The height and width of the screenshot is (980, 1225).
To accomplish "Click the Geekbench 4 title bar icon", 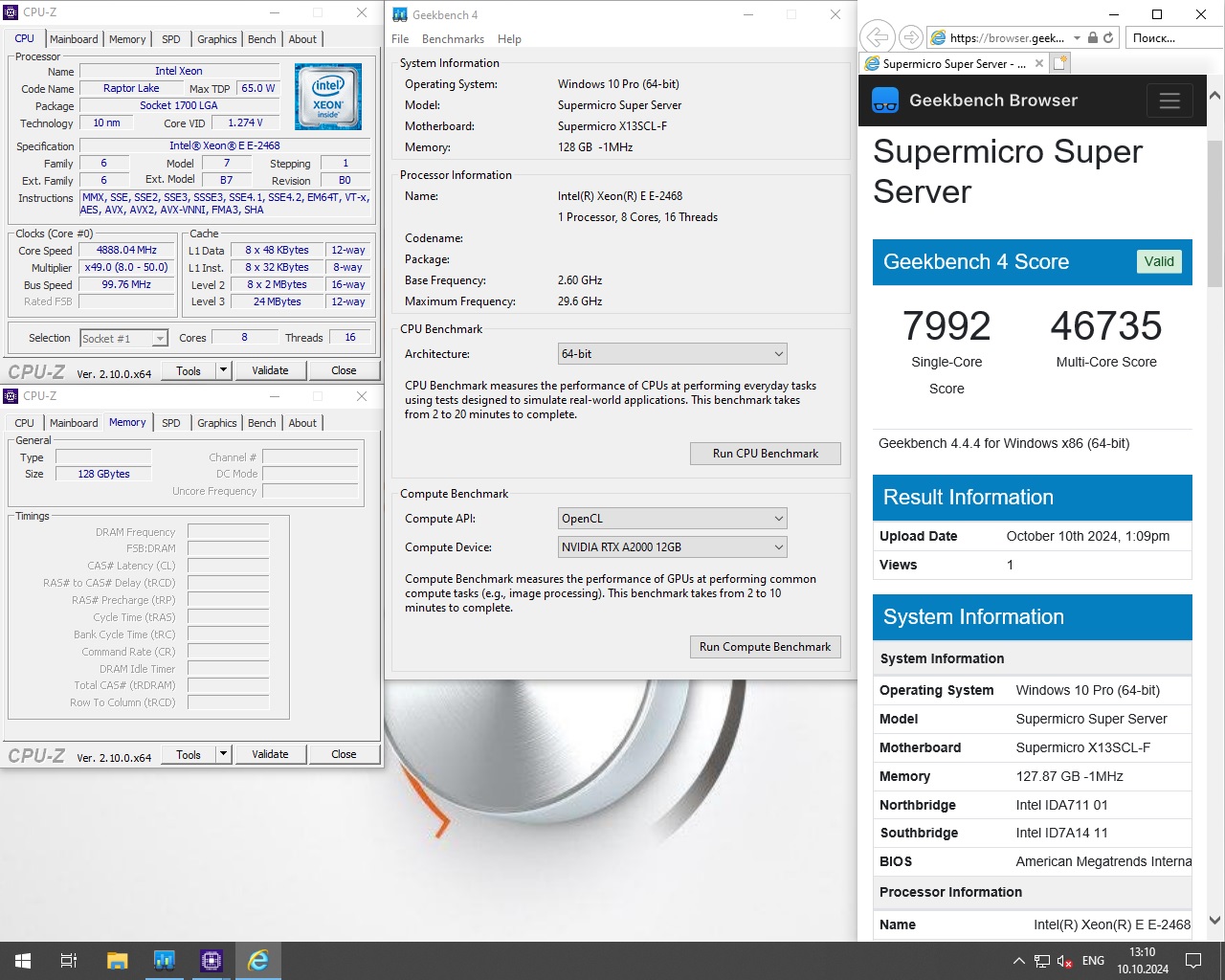I will click(400, 14).
